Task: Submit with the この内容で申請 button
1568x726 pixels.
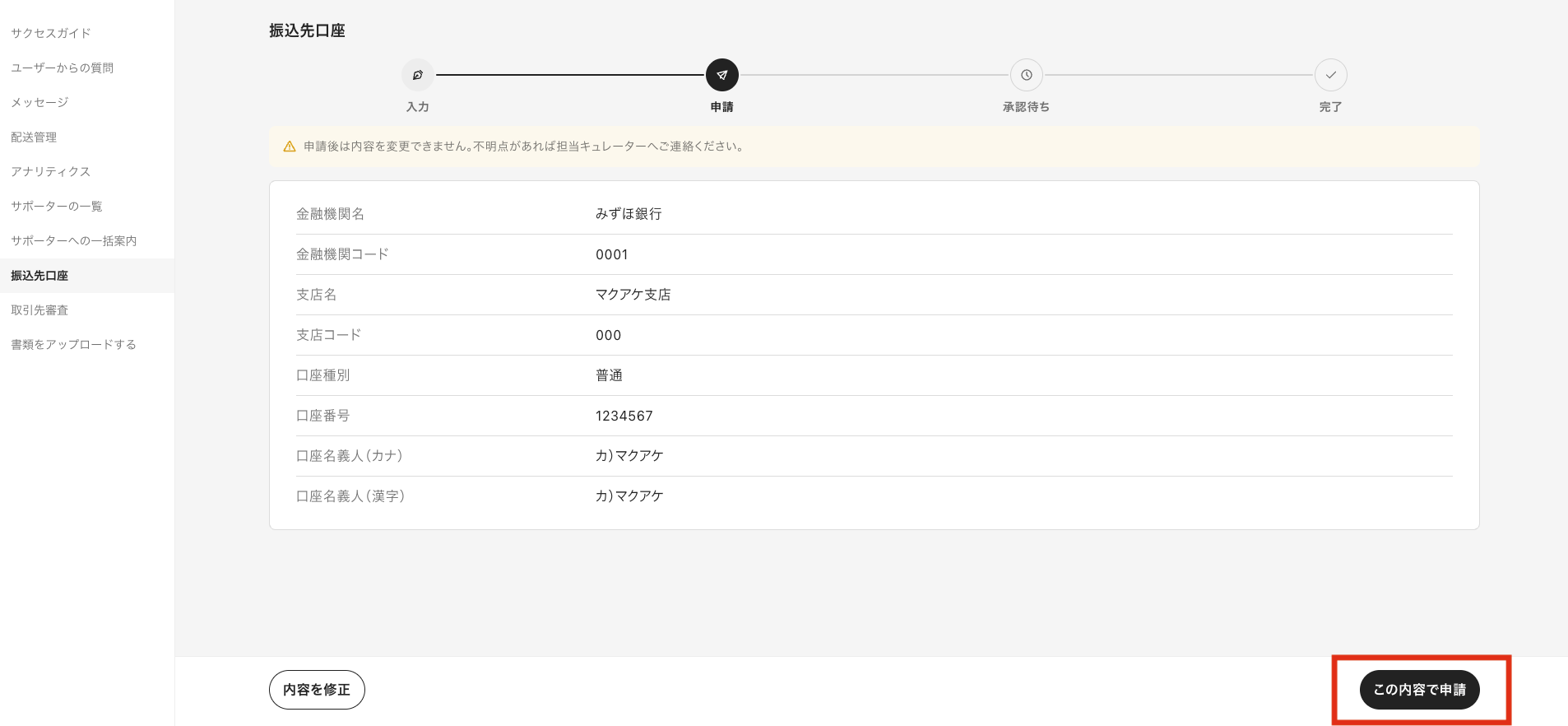Action: click(x=1420, y=690)
